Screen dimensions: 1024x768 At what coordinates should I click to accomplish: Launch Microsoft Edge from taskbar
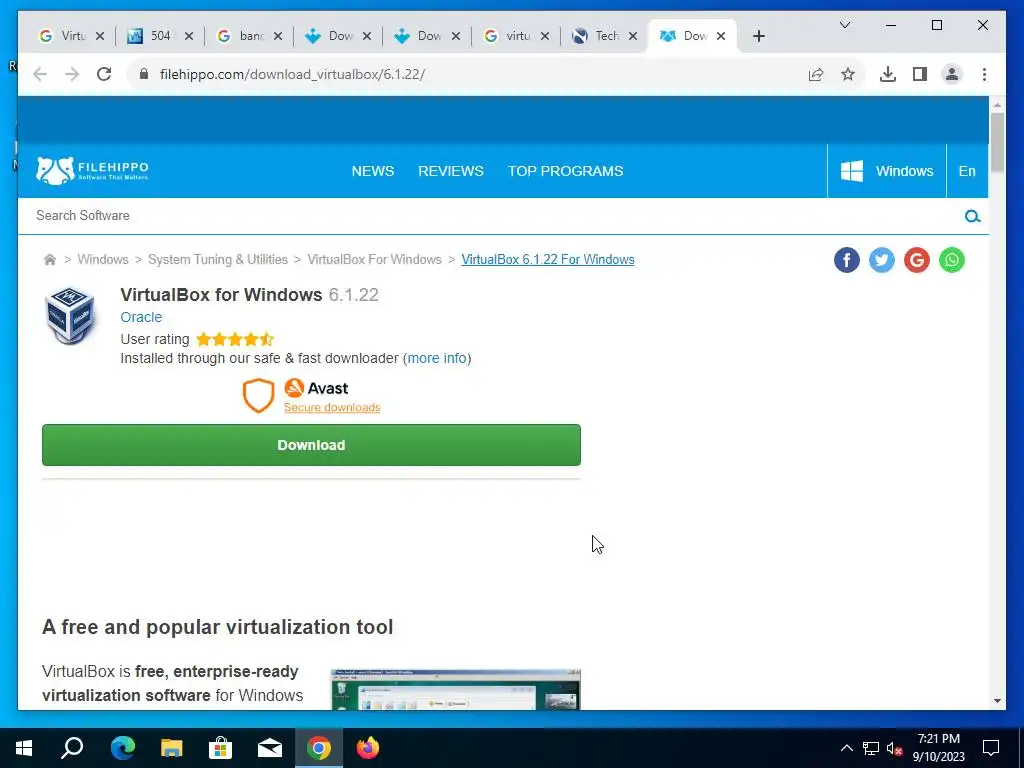click(122, 748)
